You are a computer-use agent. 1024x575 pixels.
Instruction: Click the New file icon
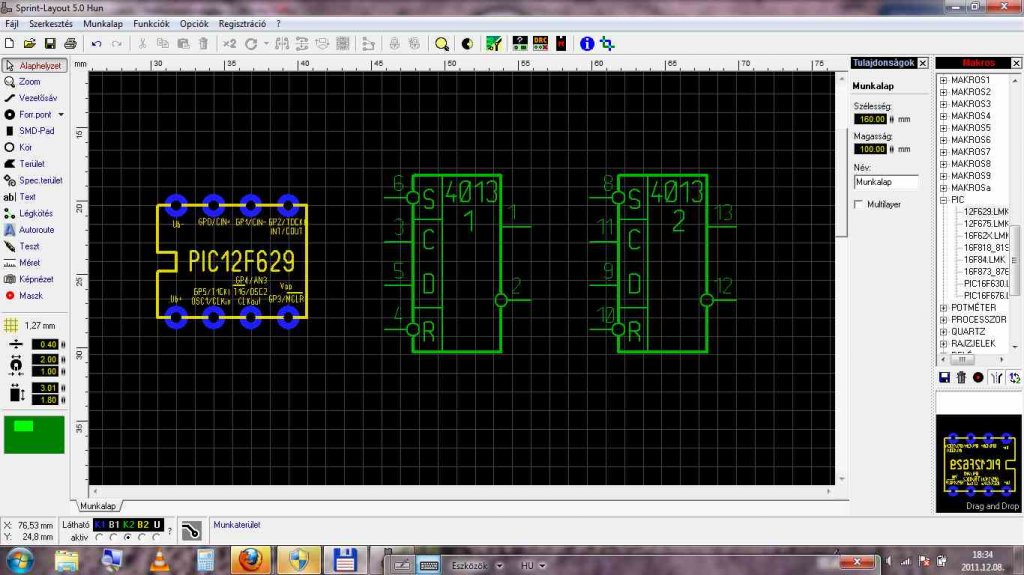(x=10, y=44)
